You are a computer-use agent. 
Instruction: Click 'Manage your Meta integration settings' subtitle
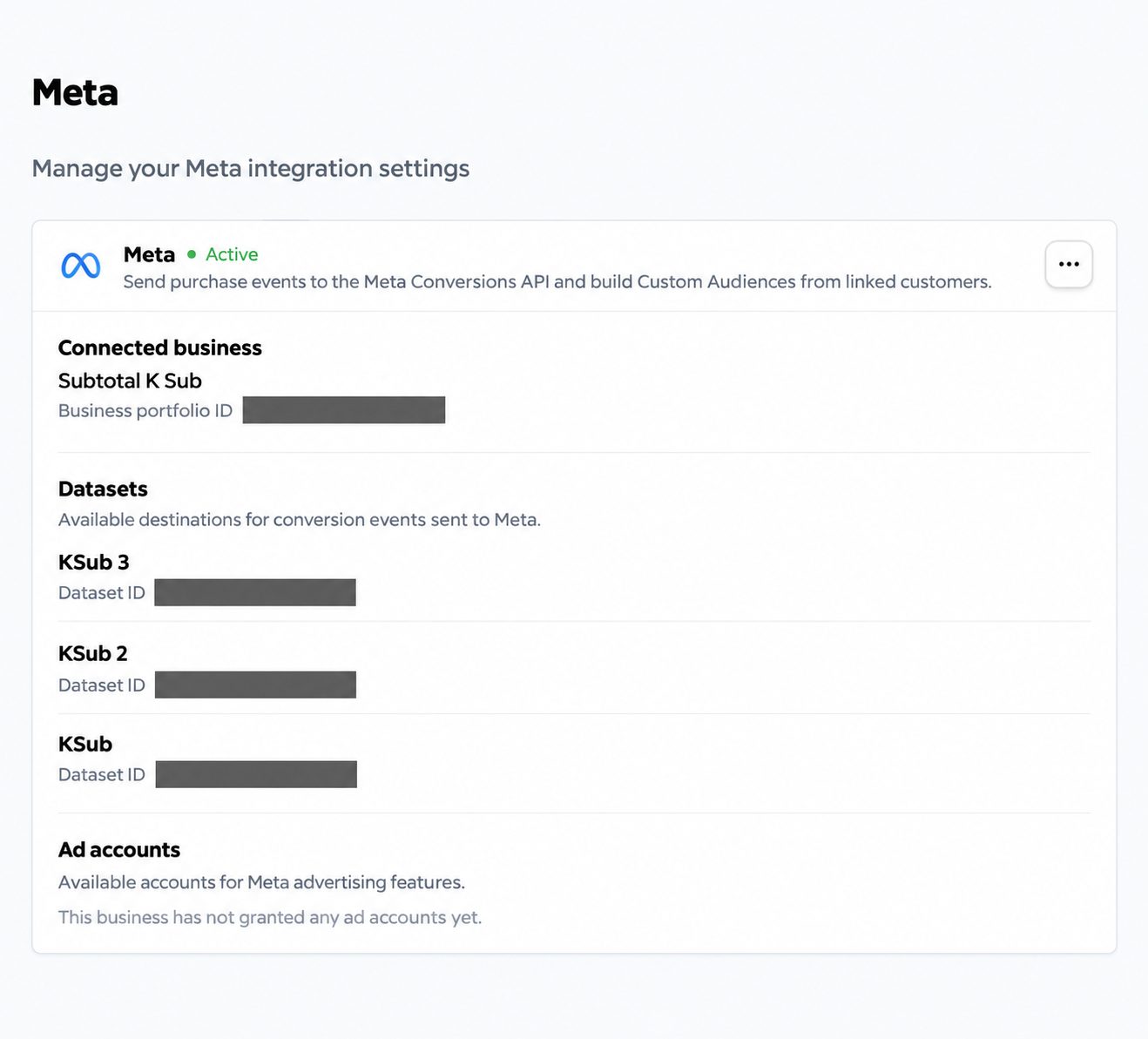point(251,168)
